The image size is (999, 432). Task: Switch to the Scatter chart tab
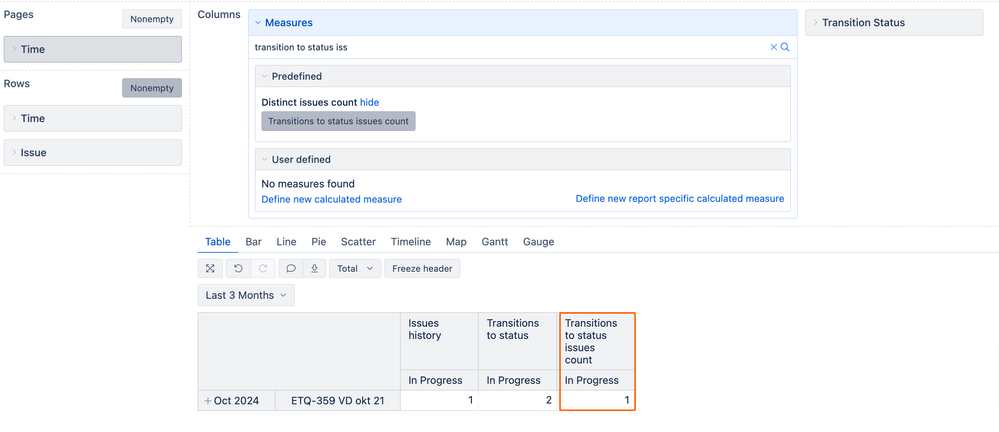click(x=358, y=242)
